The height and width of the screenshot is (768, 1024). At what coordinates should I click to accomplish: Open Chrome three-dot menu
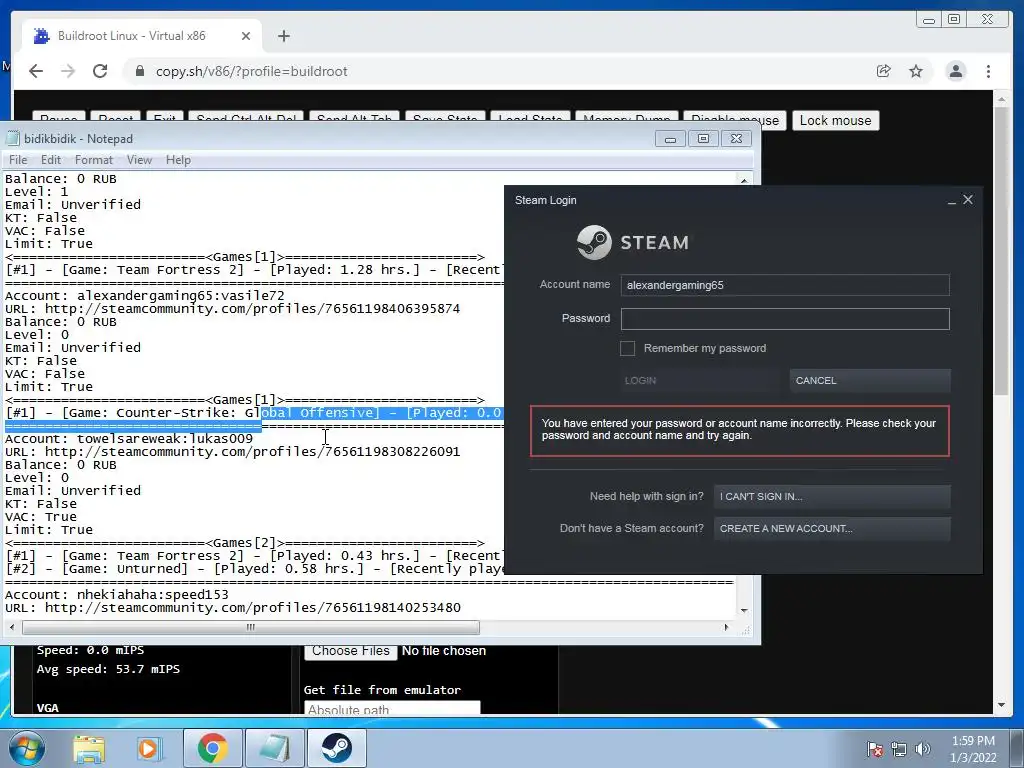click(x=988, y=71)
